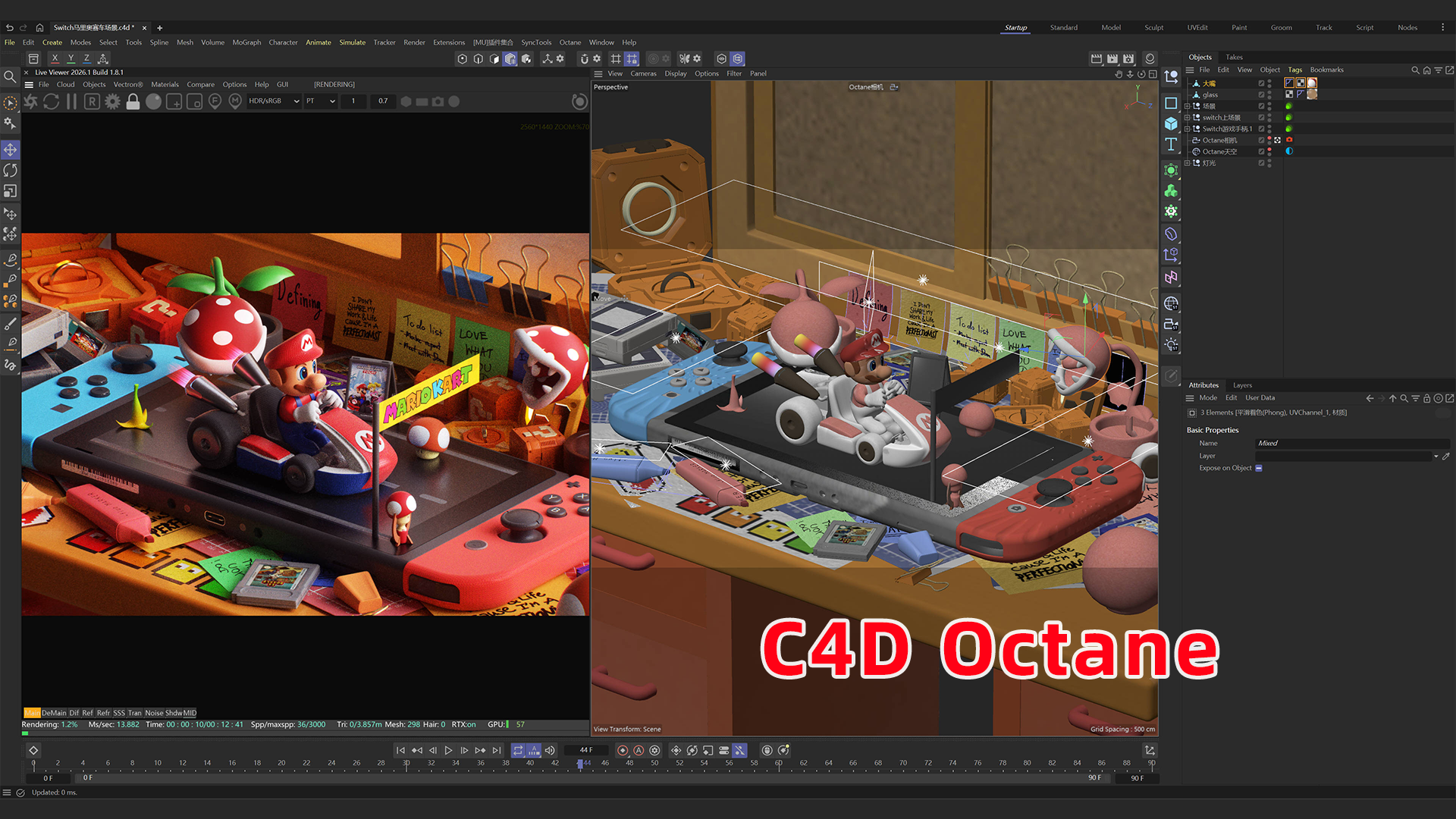This screenshot has width=1456, height=819.
Task: Click the Live Viewer settings gear icon
Action: tap(112, 102)
